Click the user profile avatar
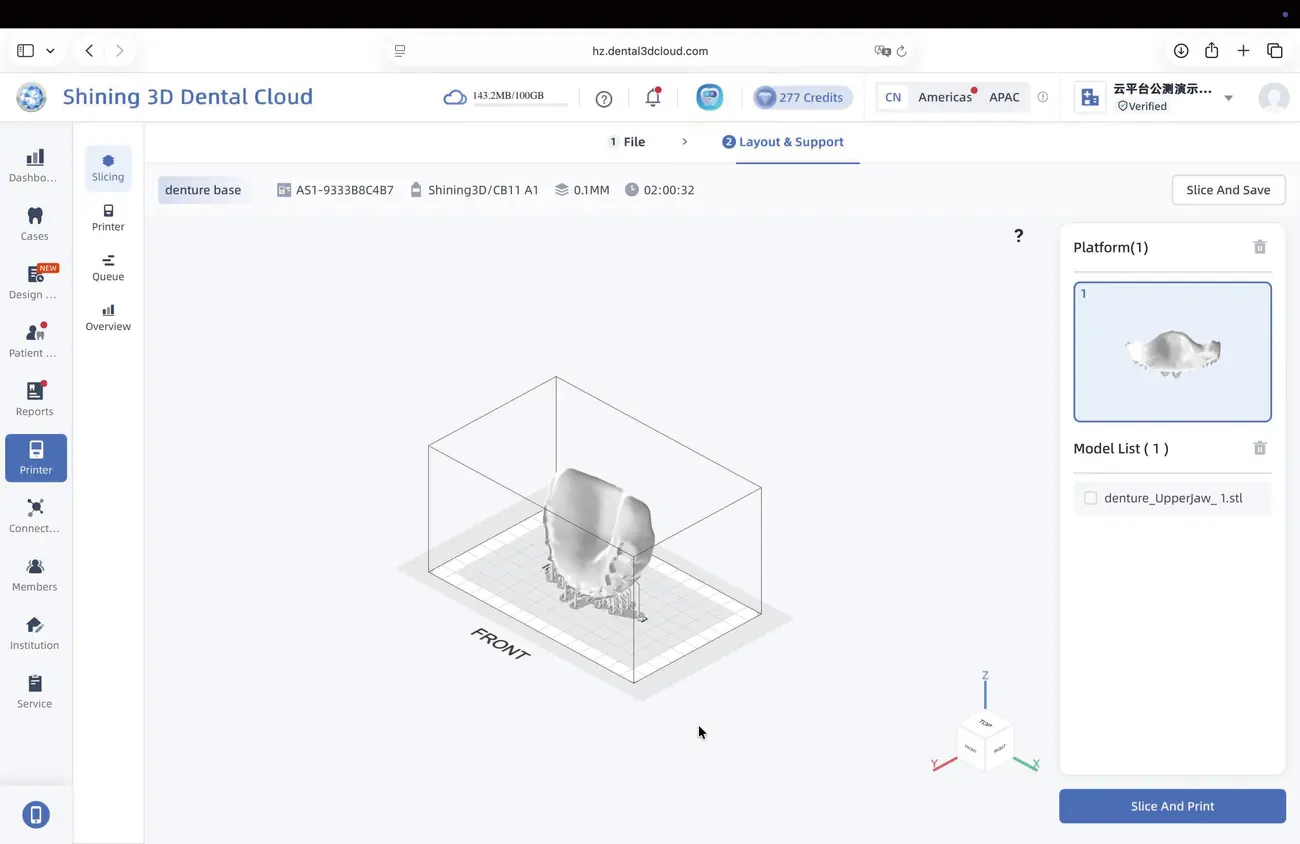This screenshot has width=1300, height=844. coord(1273,98)
